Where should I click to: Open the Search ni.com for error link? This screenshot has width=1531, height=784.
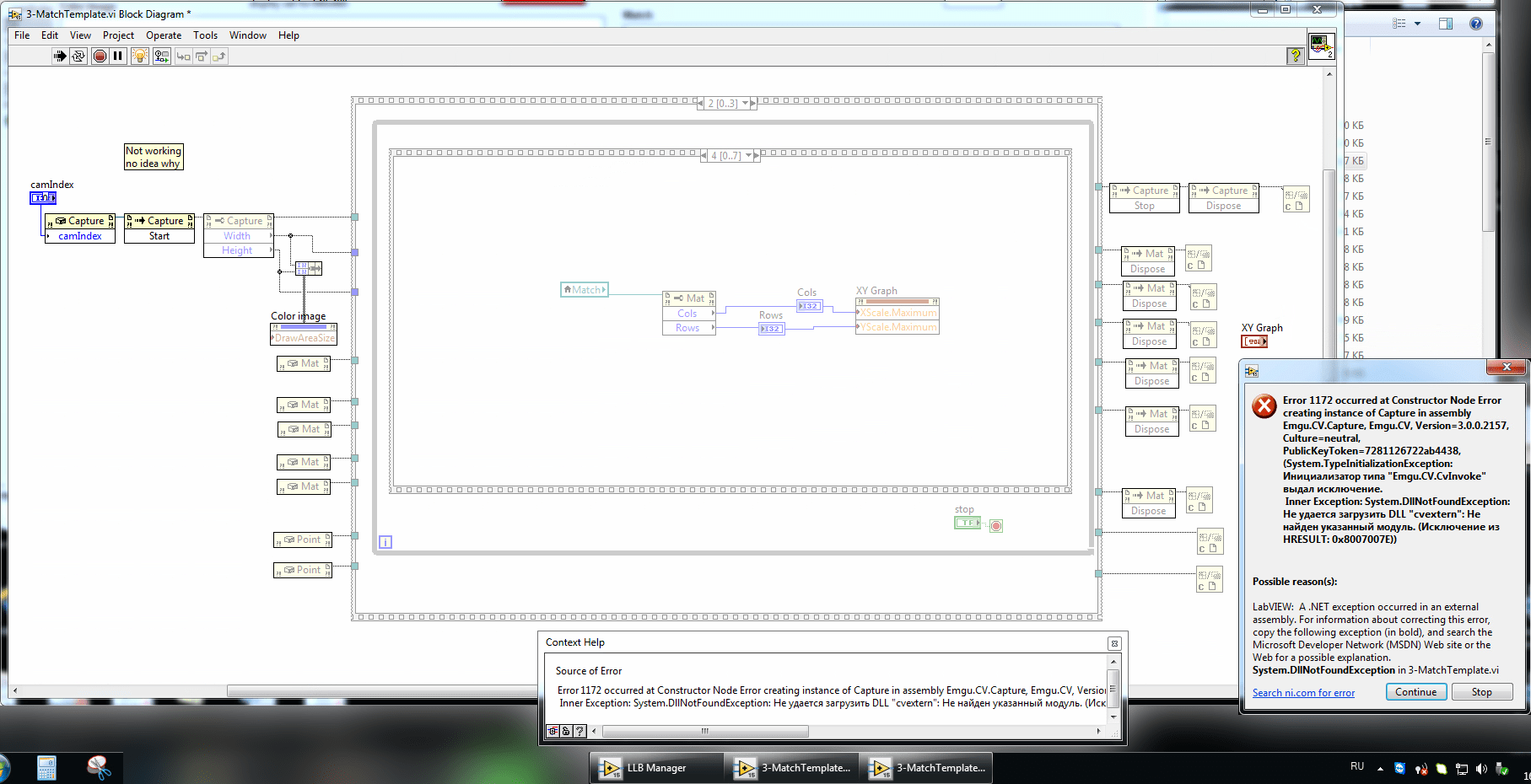[1303, 692]
